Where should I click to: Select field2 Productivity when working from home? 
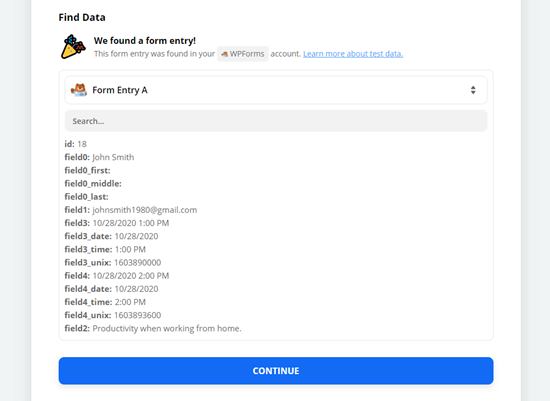click(x=153, y=328)
